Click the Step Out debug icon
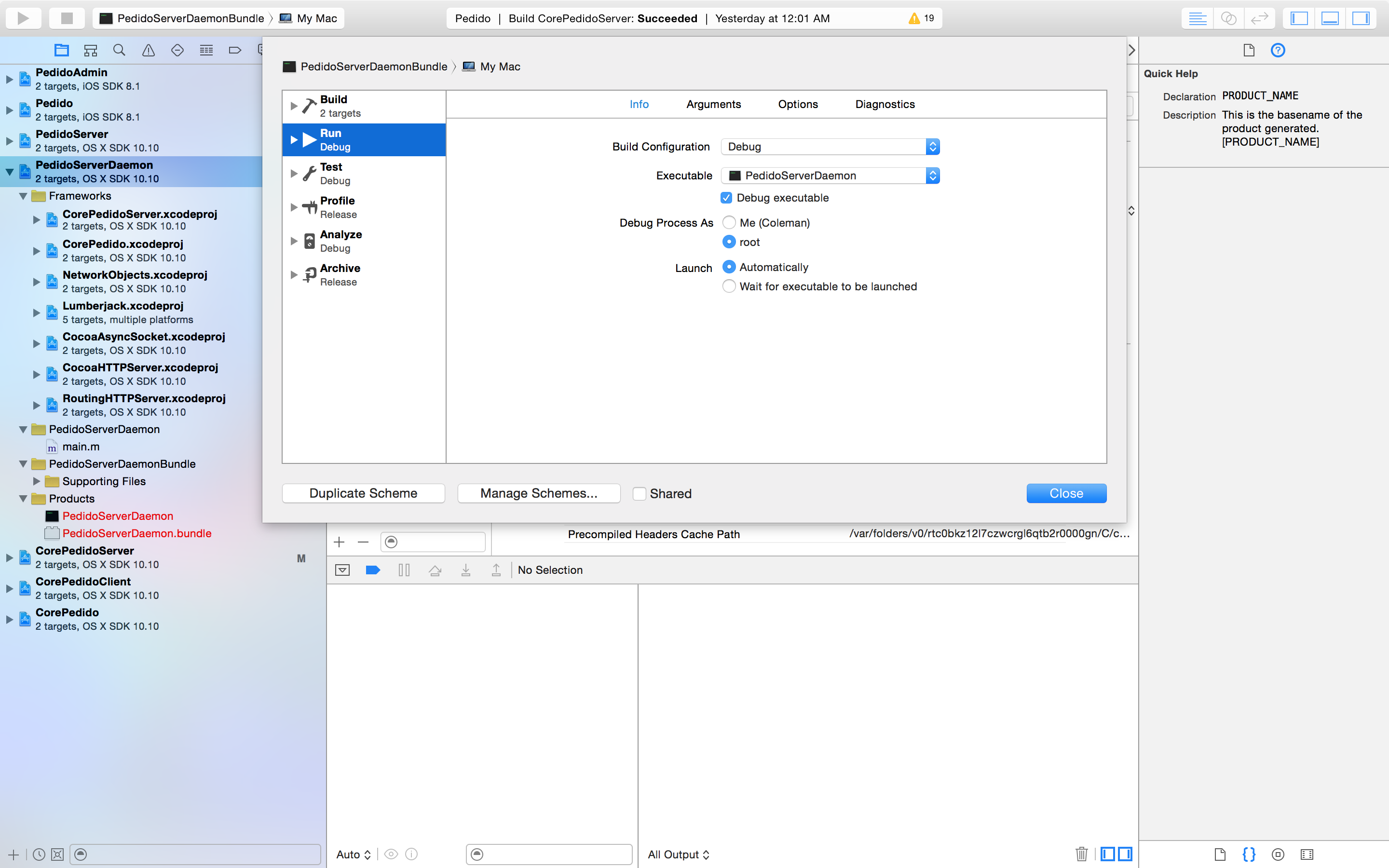Image resolution: width=1389 pixels, height=868 pixels. pyautogui.click(x=496, y=570)
